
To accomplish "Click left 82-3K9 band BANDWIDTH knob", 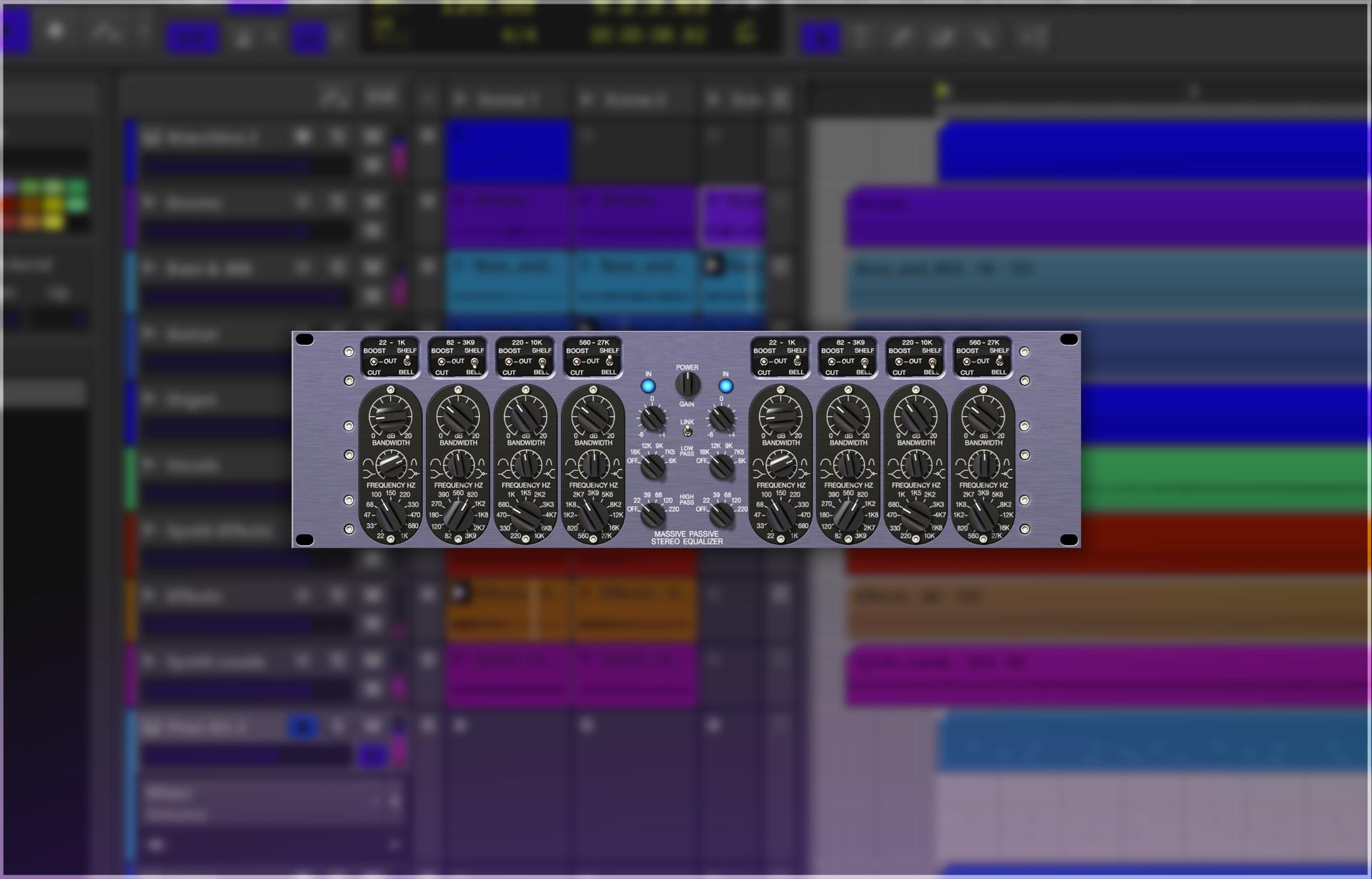I will pos(458,465).
